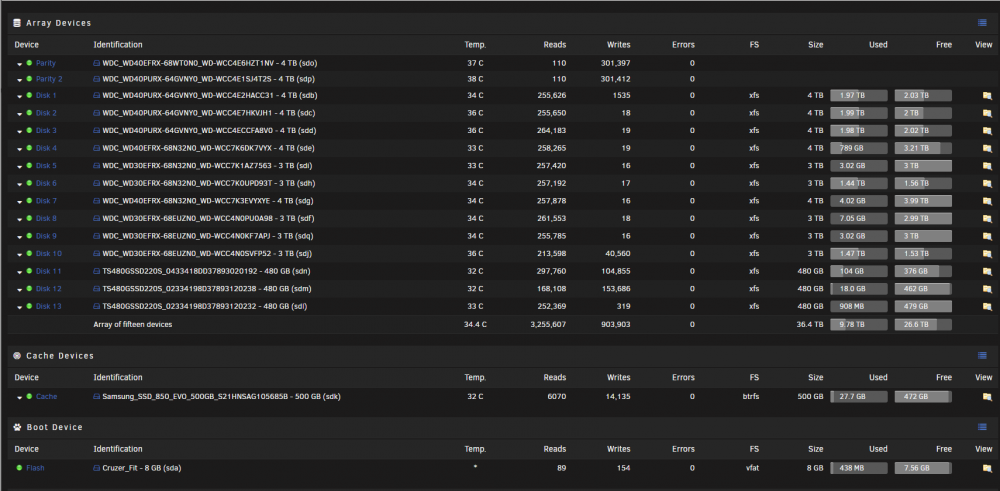Click the array total used bar 9.78 TB
Viewport: 1000px width, 491px height.
858,325
